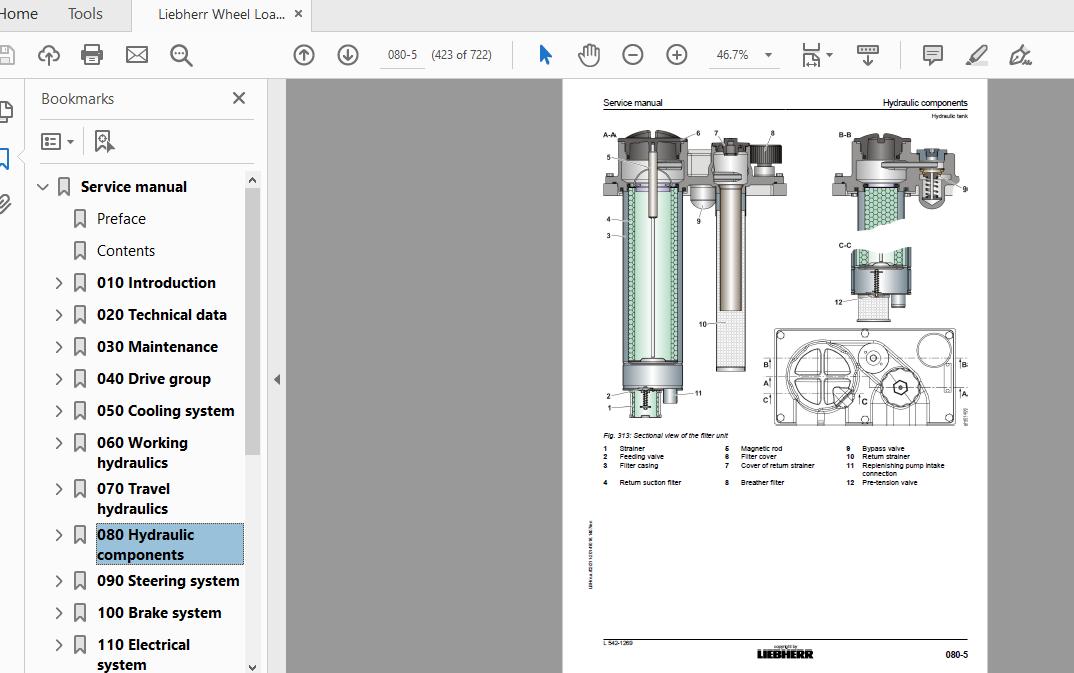Close the Liebherr Wheel Loader tab
The image size is (1074, 673).
tap(298, 14)
